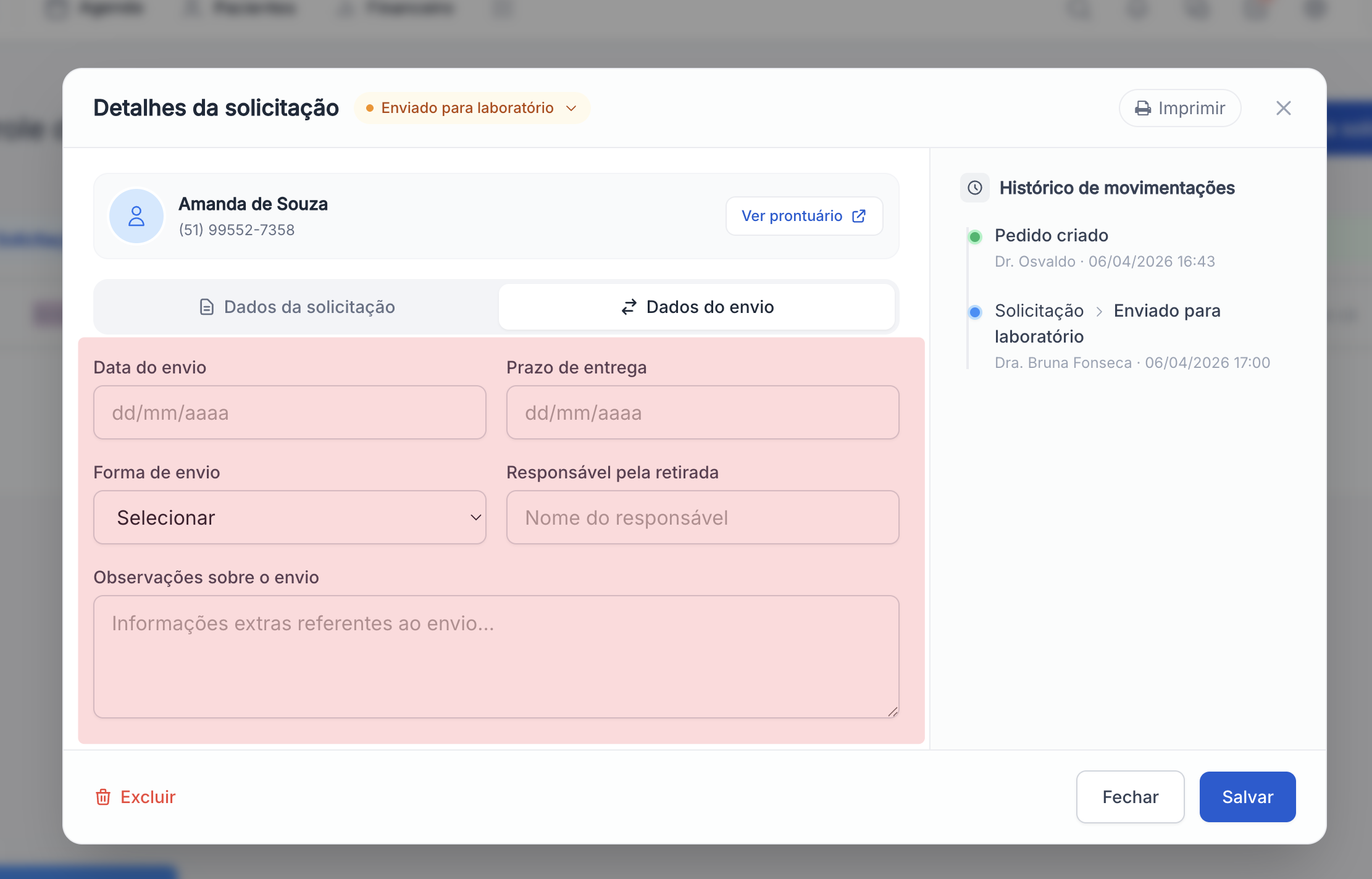Click the patient avatar icon

[136, 216]
